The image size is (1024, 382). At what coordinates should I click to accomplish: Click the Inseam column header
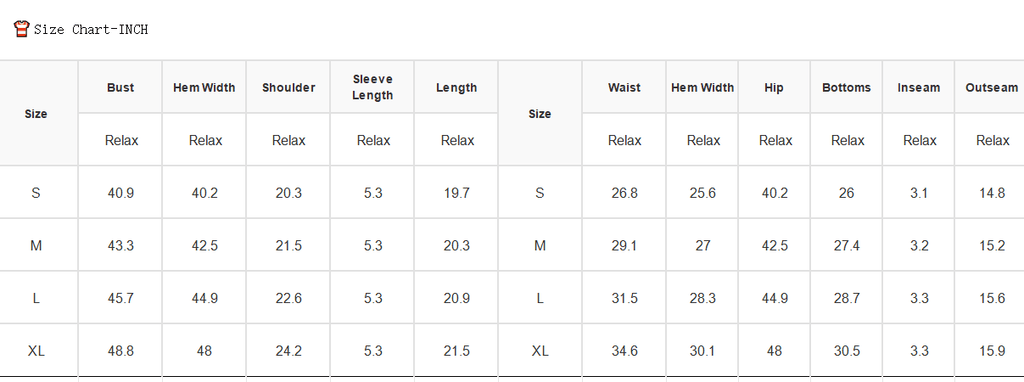tap(919, 88)
